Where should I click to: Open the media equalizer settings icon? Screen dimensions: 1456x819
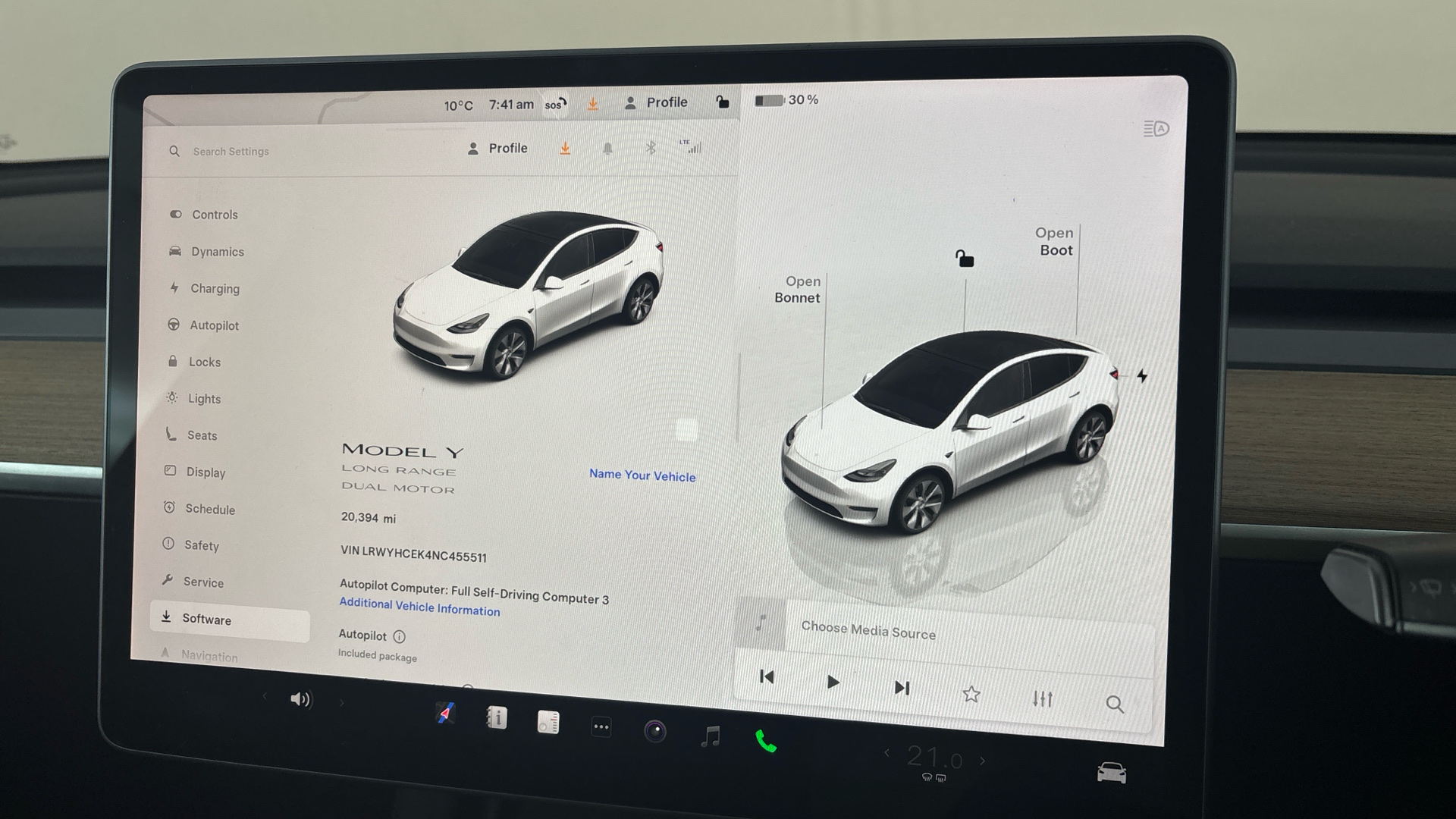1042,698
